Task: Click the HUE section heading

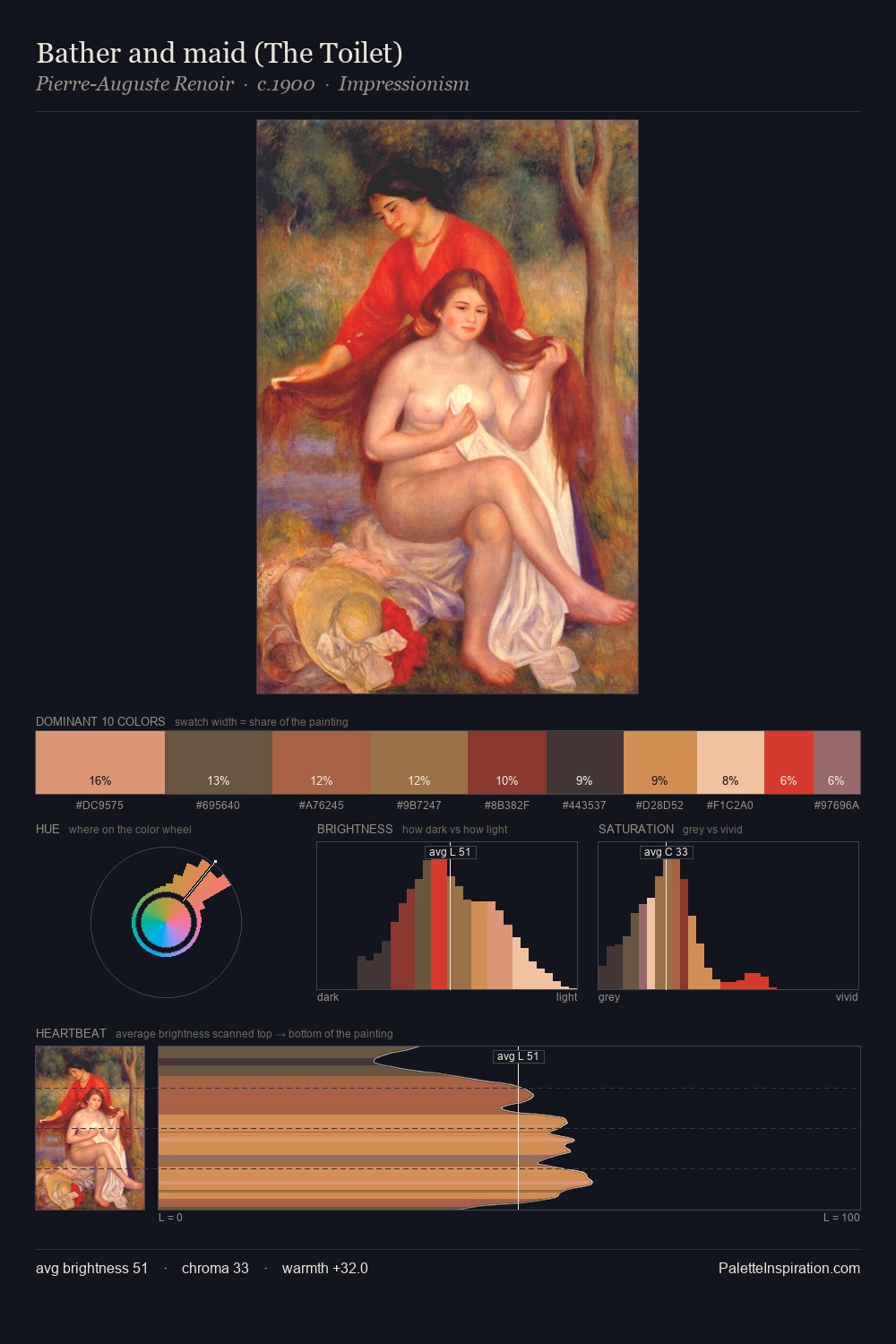Action: 47,829
